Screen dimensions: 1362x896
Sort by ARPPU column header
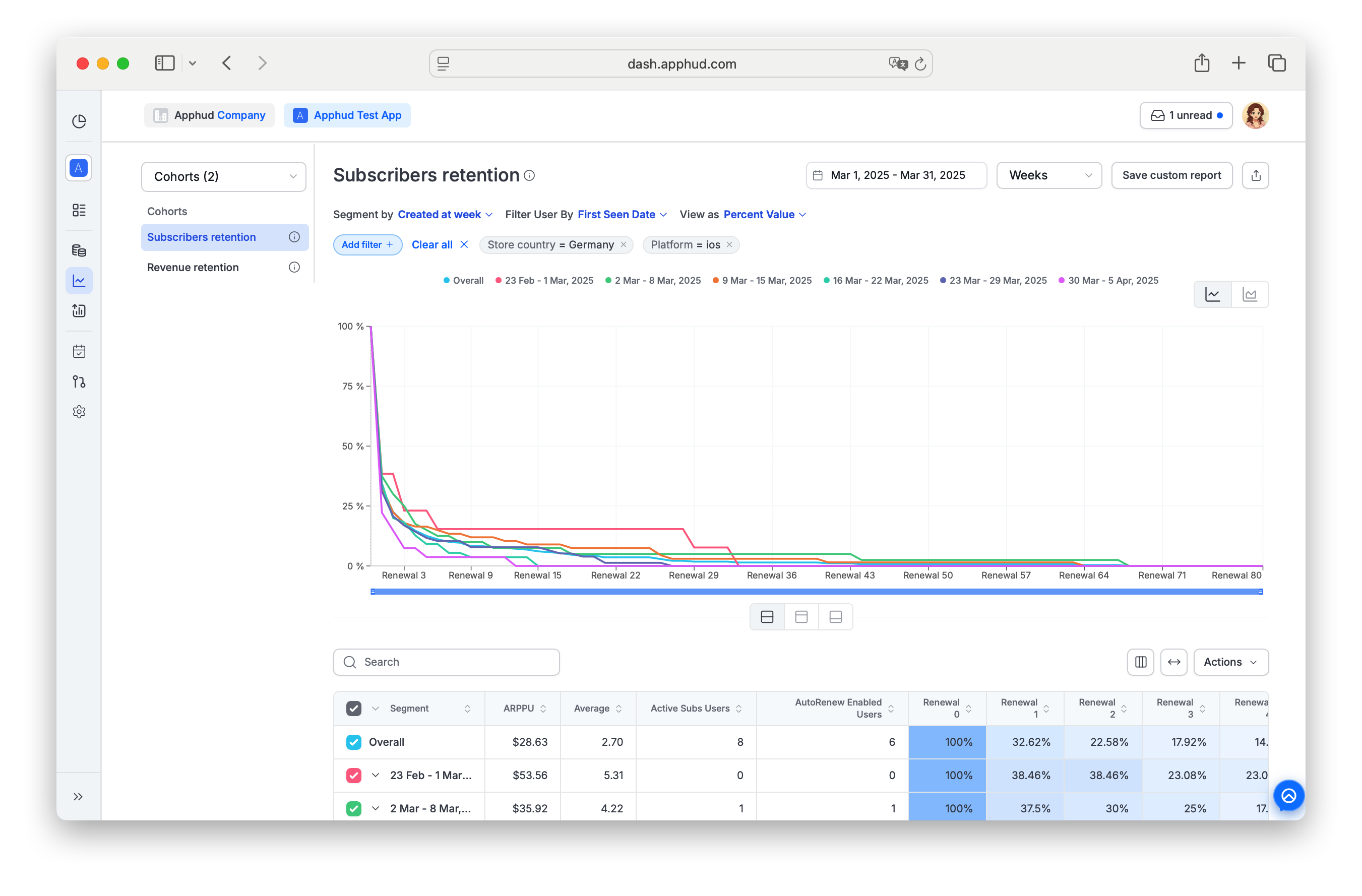[524, 709]
